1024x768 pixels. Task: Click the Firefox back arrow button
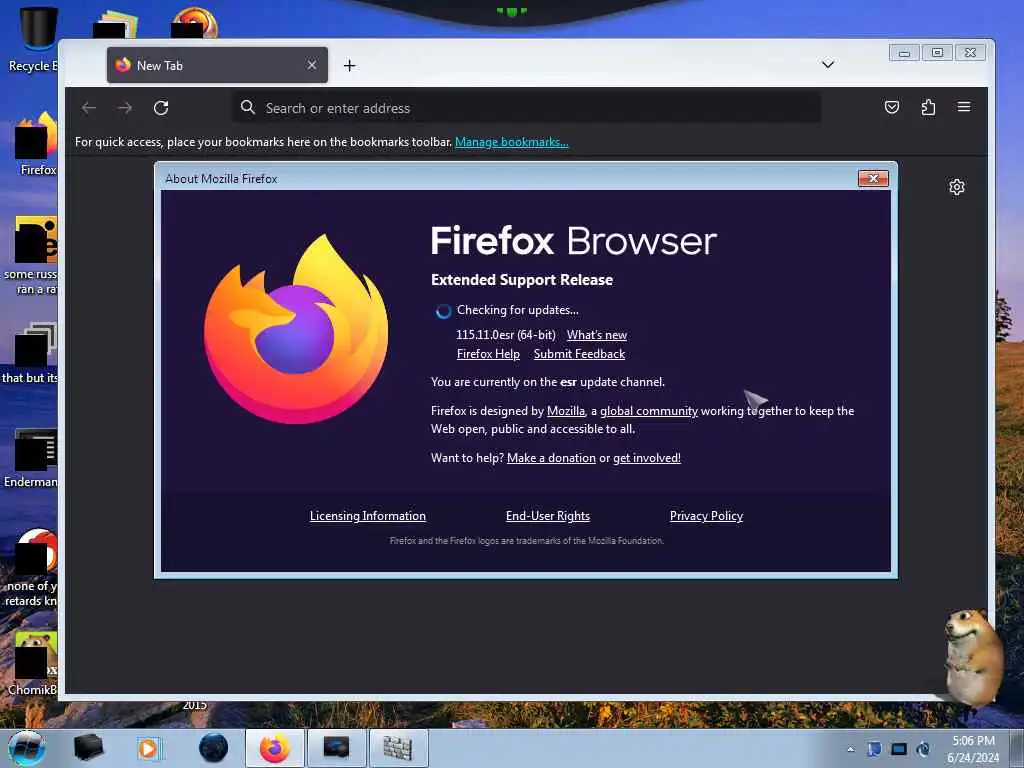pyautogui.click(x=89, y=108)
